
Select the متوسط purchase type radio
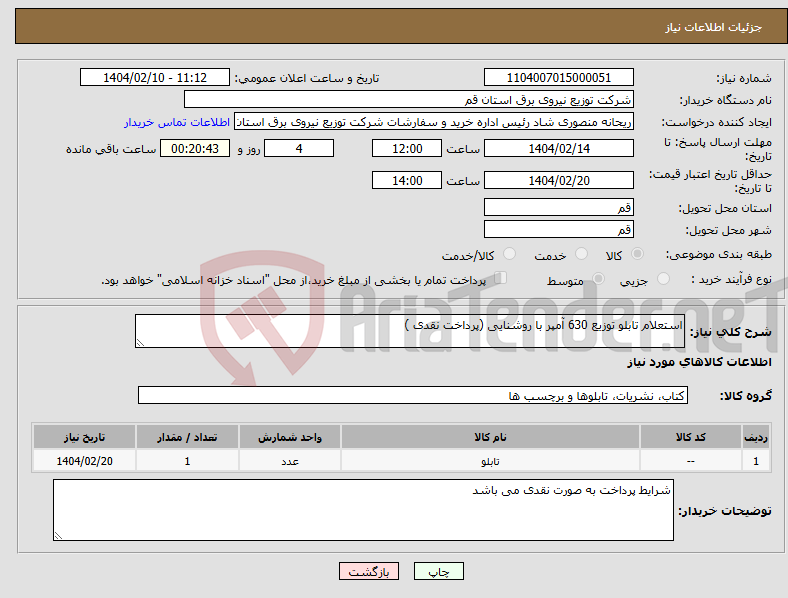(598, 278)
